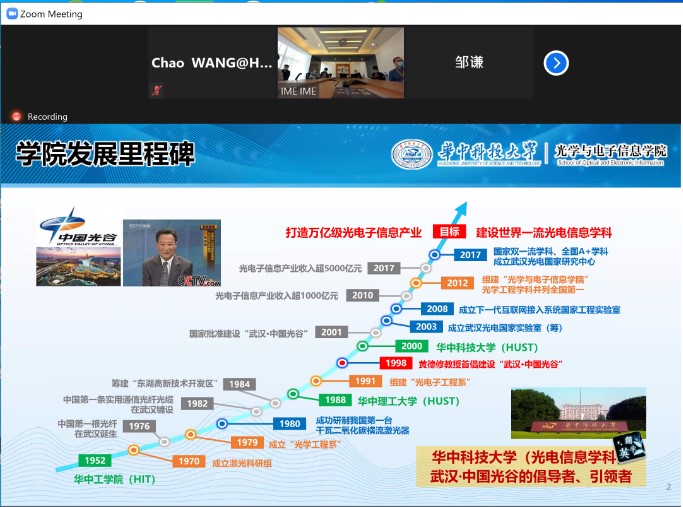Click the CCTV interview photo on slide
The image size is (683, 507).
pos(172,253)
